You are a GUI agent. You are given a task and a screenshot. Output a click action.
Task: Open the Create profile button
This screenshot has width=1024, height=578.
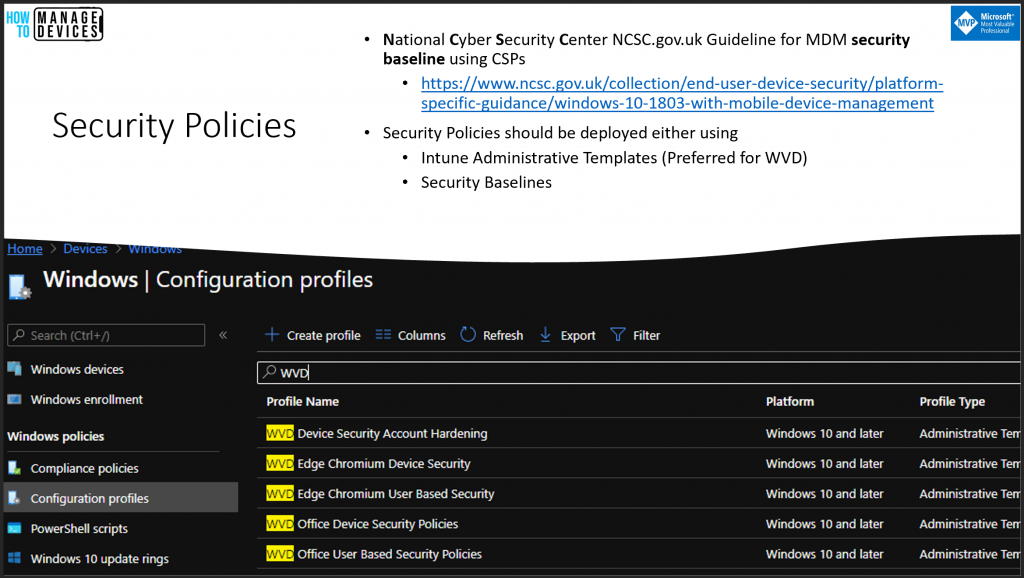pyautogui.click(x=313, y=335)
